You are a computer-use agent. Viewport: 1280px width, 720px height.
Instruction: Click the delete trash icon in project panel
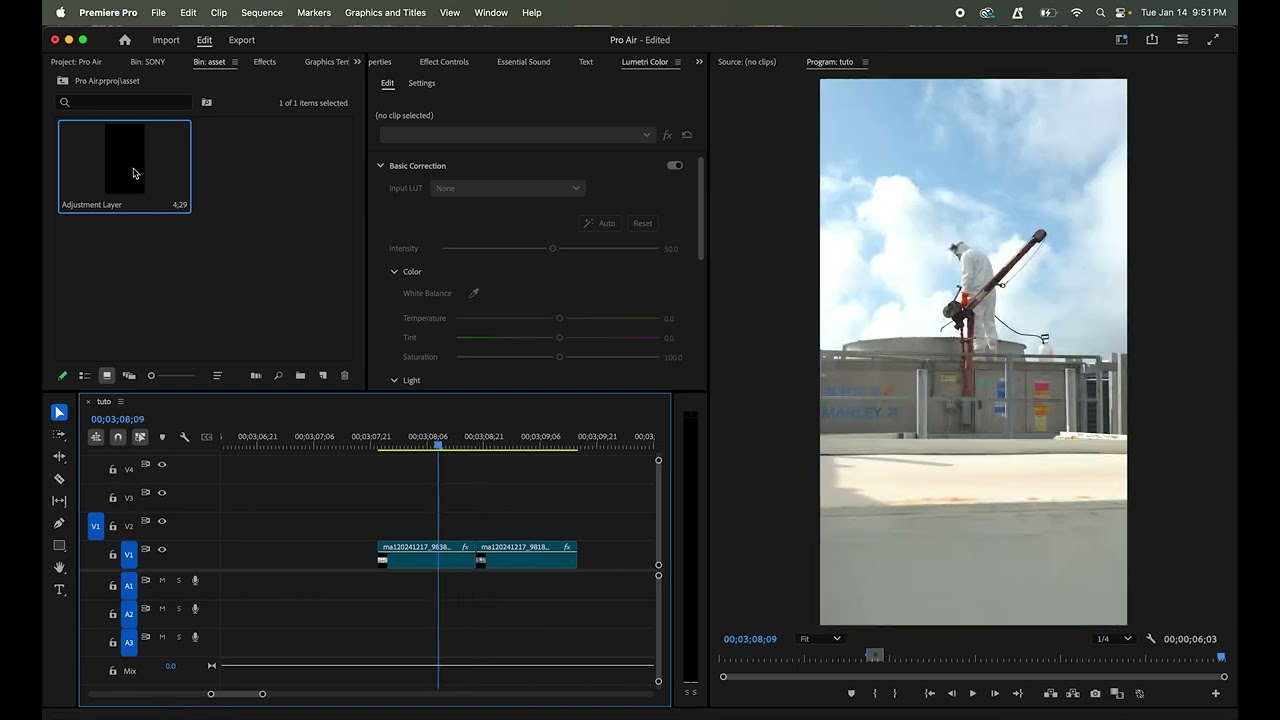[x=344, y=375]
